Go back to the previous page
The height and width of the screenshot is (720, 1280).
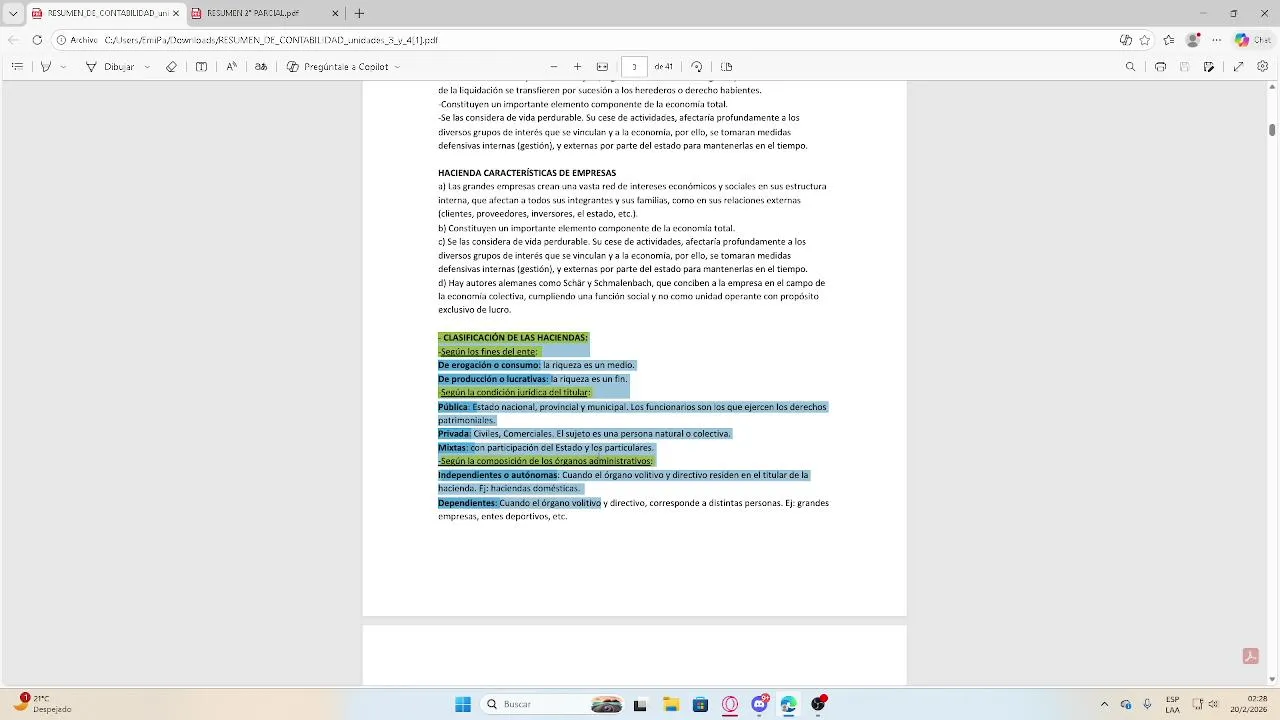coord(12,40)
